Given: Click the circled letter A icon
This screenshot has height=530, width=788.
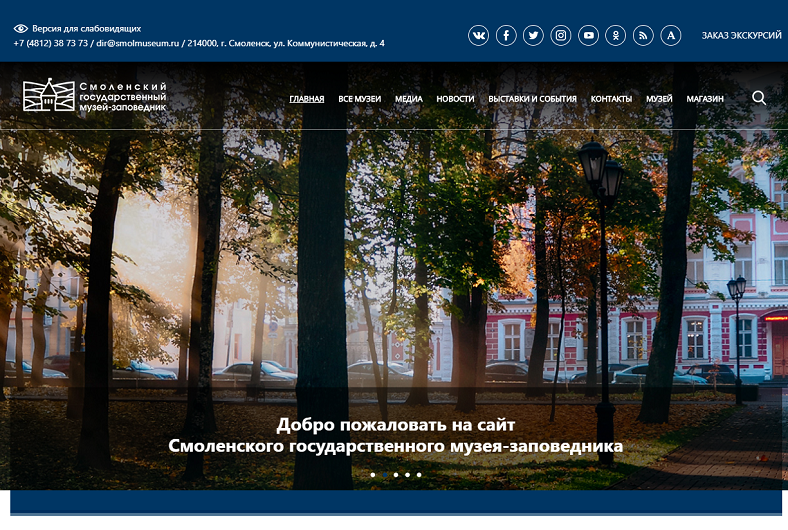Looking at the screenshot, I should (671, 36).
